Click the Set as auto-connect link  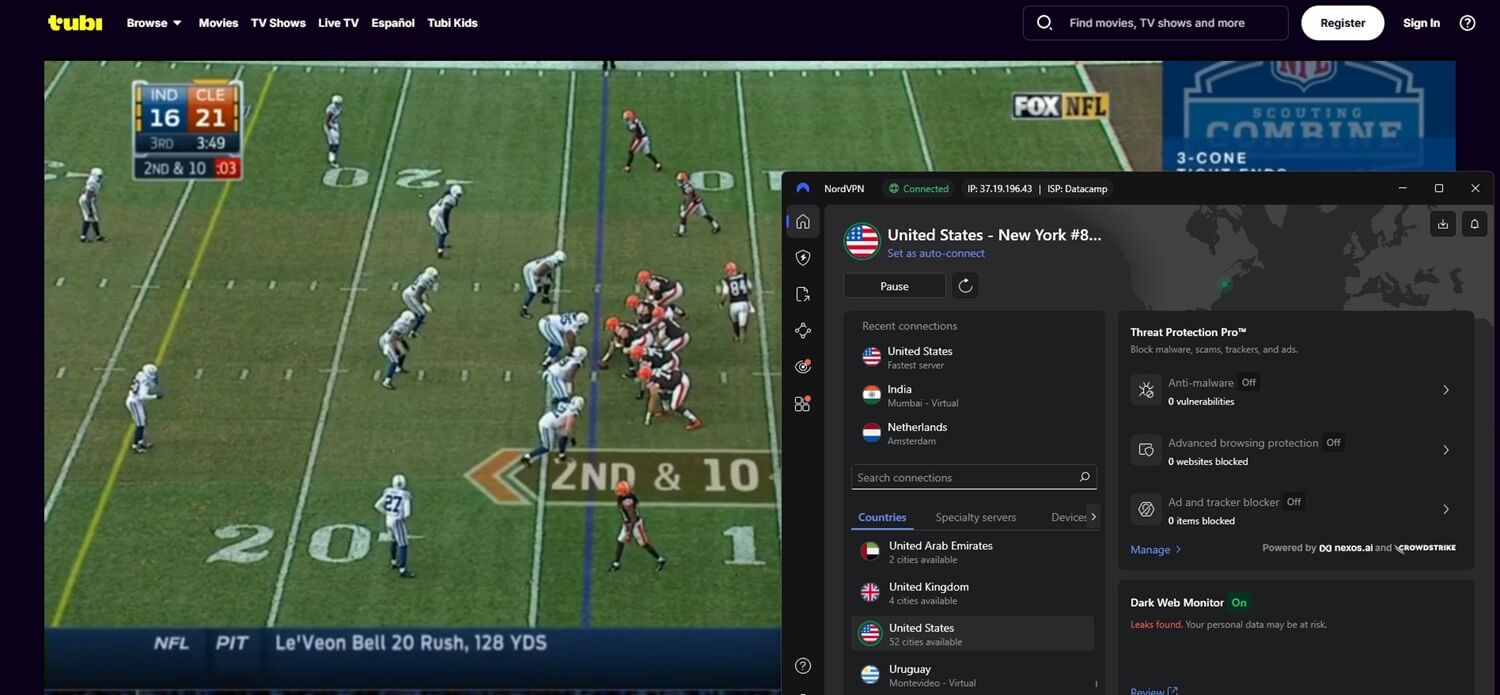pos(935,253)
